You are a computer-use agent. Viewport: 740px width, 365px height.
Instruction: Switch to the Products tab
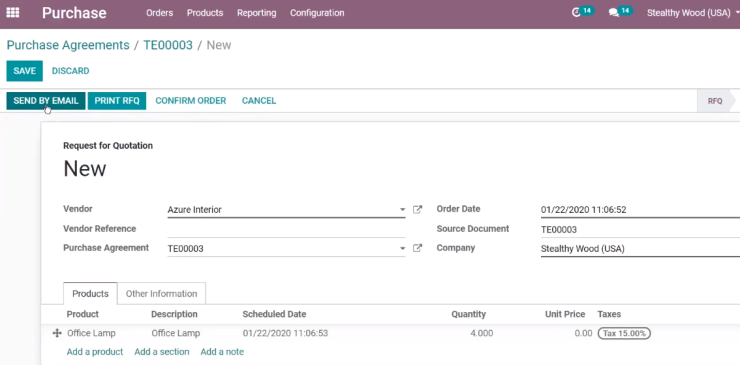(x=90, y=294)
